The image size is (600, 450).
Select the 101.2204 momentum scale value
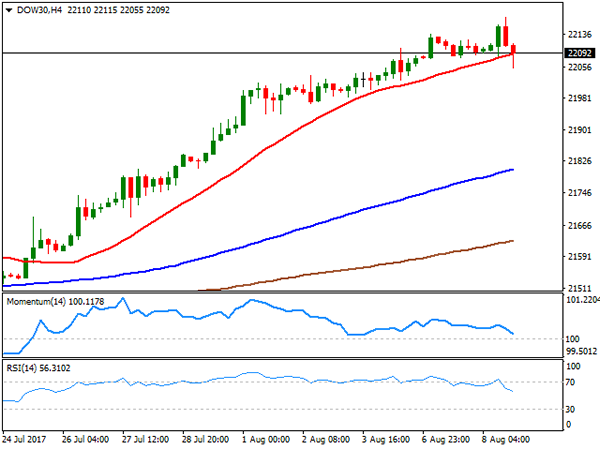point(582,300)
